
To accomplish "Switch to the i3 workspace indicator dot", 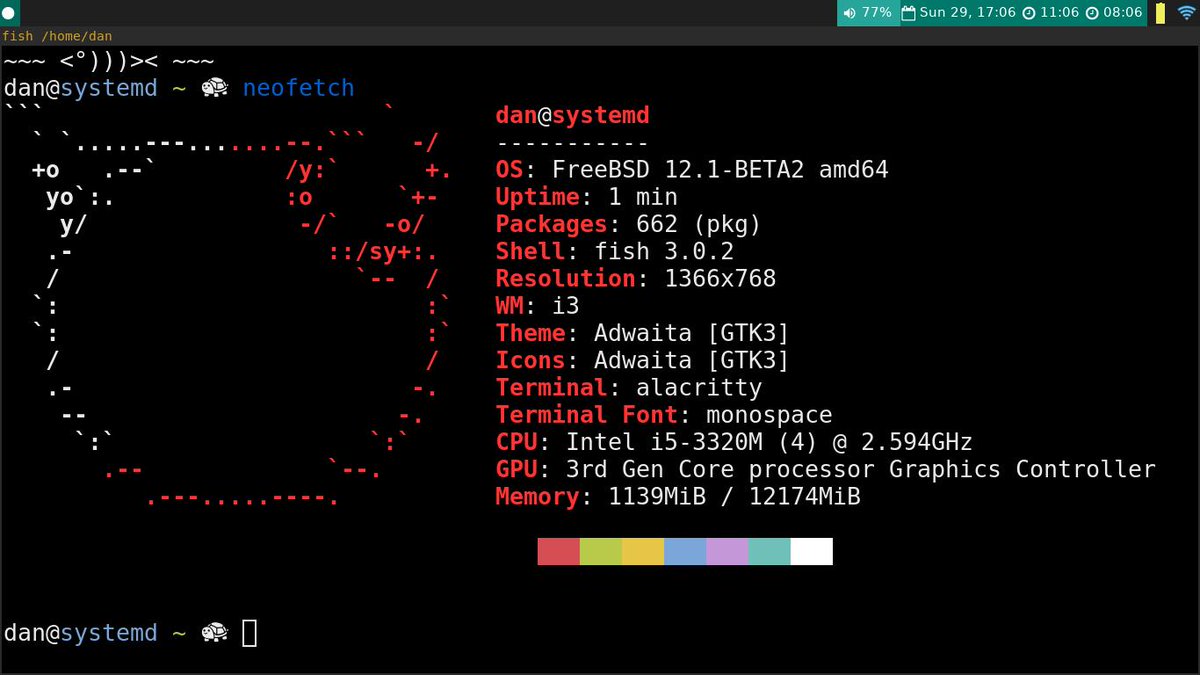I will click(x=10, y=12).
